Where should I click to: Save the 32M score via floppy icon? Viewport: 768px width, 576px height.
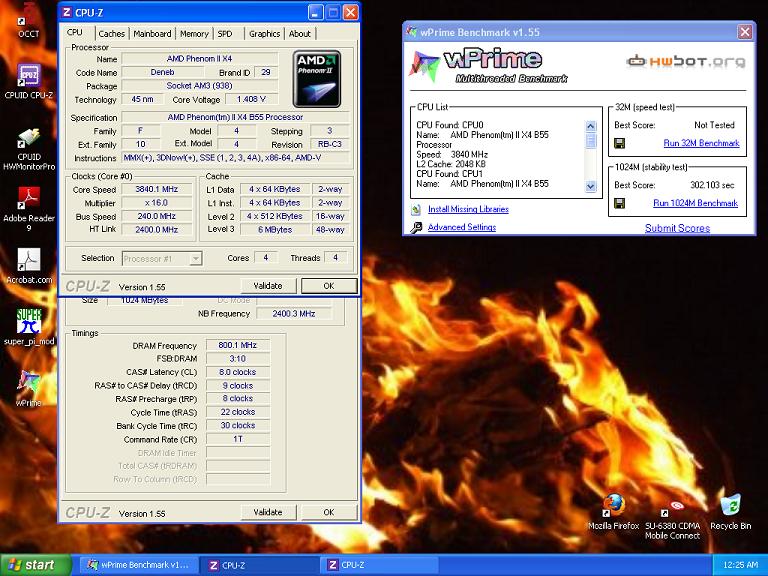click(x=620, y=143)
